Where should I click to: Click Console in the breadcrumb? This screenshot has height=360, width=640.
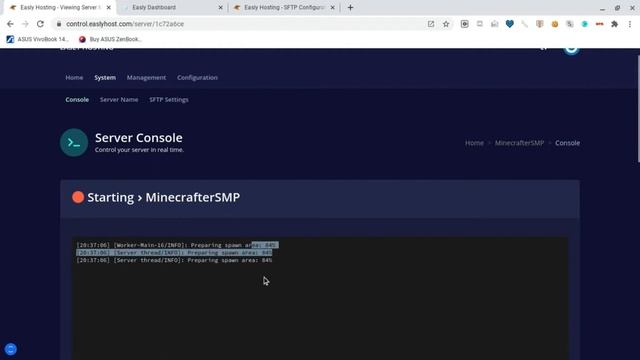[567, 143]
